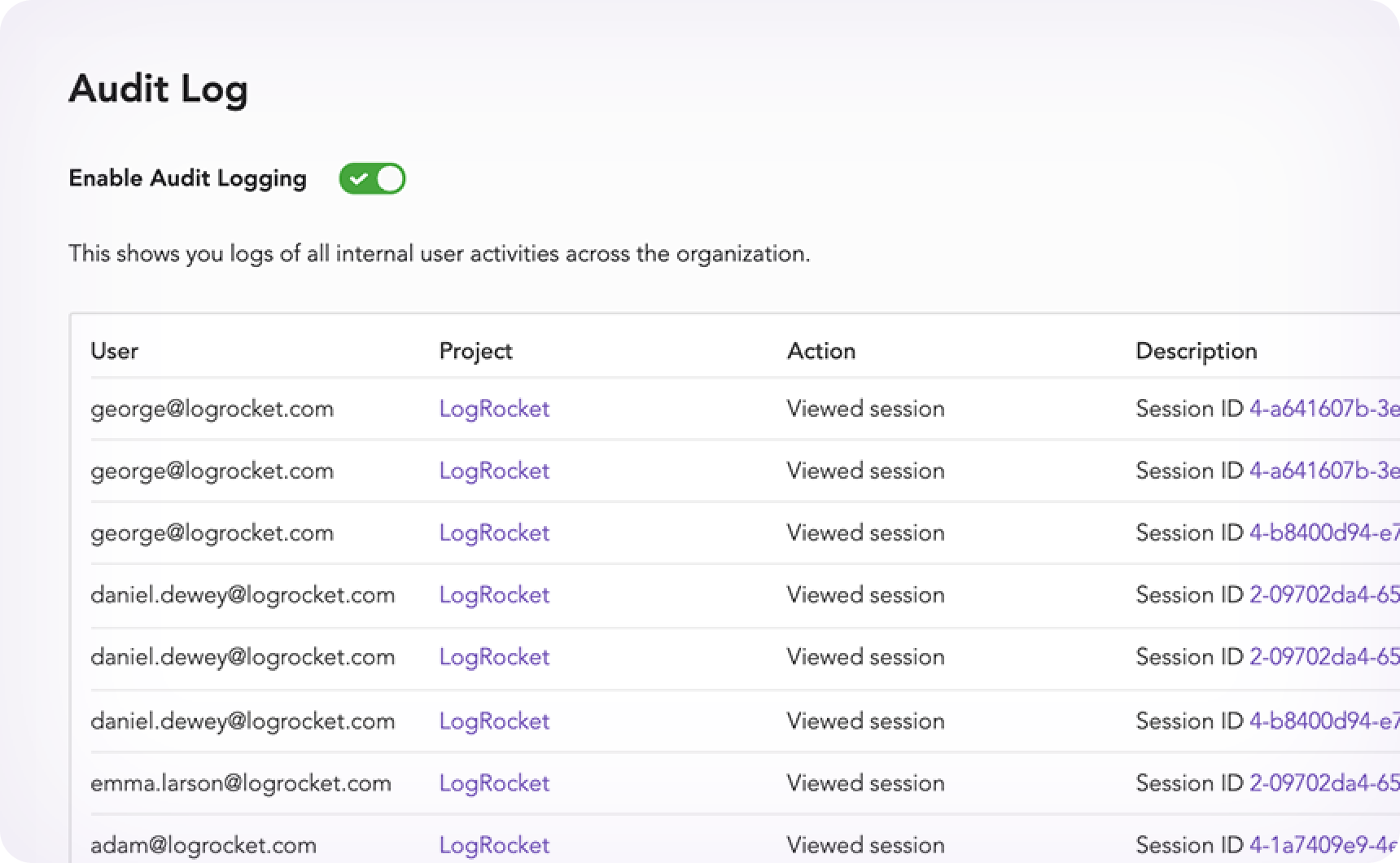
Task: Click Viewed session in emma.larson row
Action: pos(865,783)
